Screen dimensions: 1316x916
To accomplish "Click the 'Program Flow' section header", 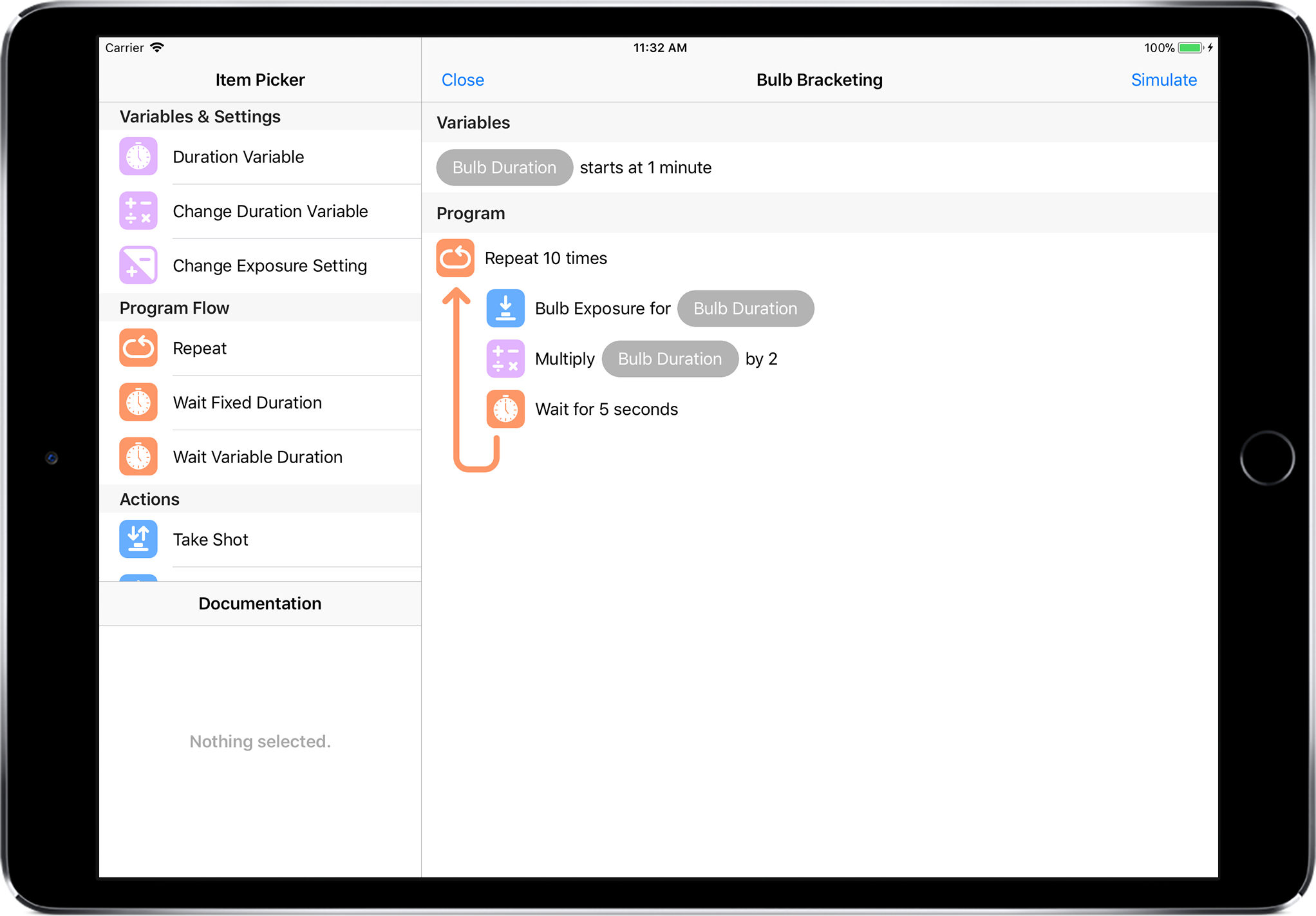I will click(260, 308).
